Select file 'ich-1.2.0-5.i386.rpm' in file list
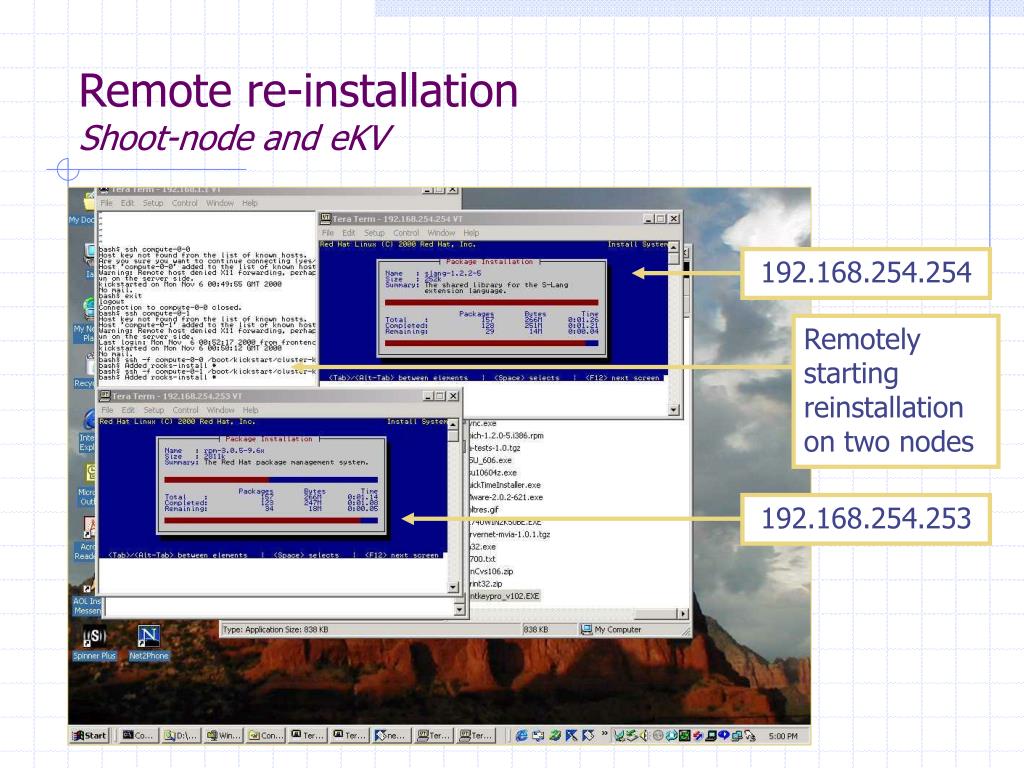Screen dimensions: 1024x768 point(506,436)
